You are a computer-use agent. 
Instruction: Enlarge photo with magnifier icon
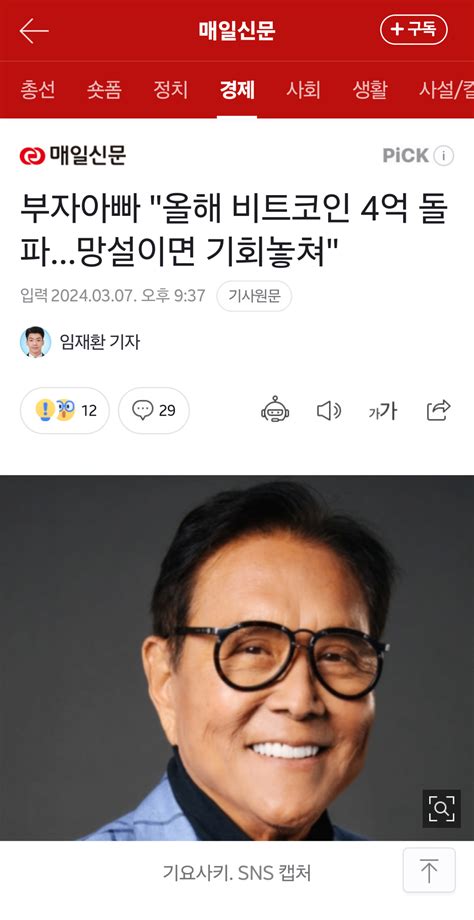pyautogui.click(x=442, y=809)
